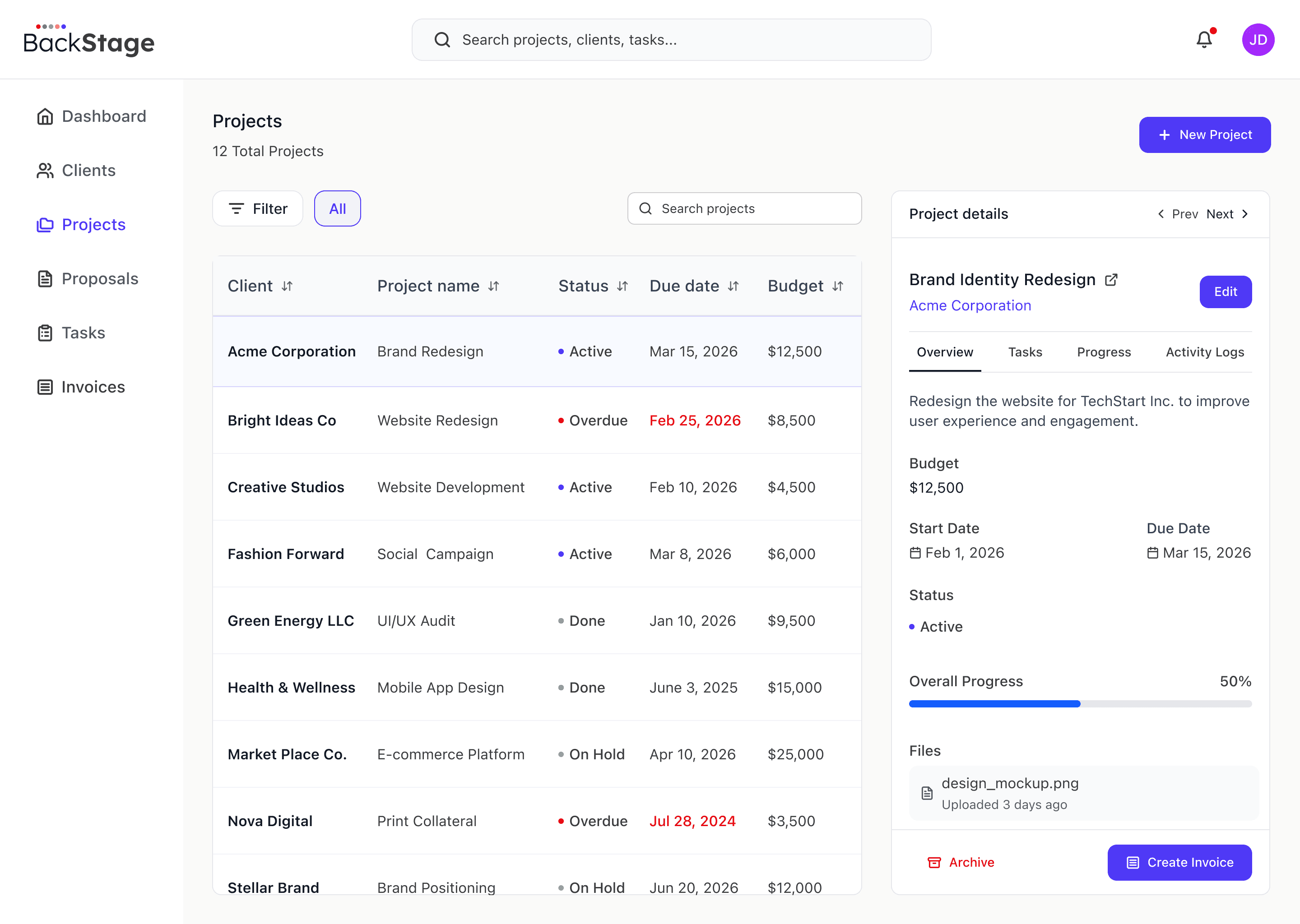Open external link icon beside Brand Identity Redesign
The width and height of the screenshot is (1300, 924).
1111,279
